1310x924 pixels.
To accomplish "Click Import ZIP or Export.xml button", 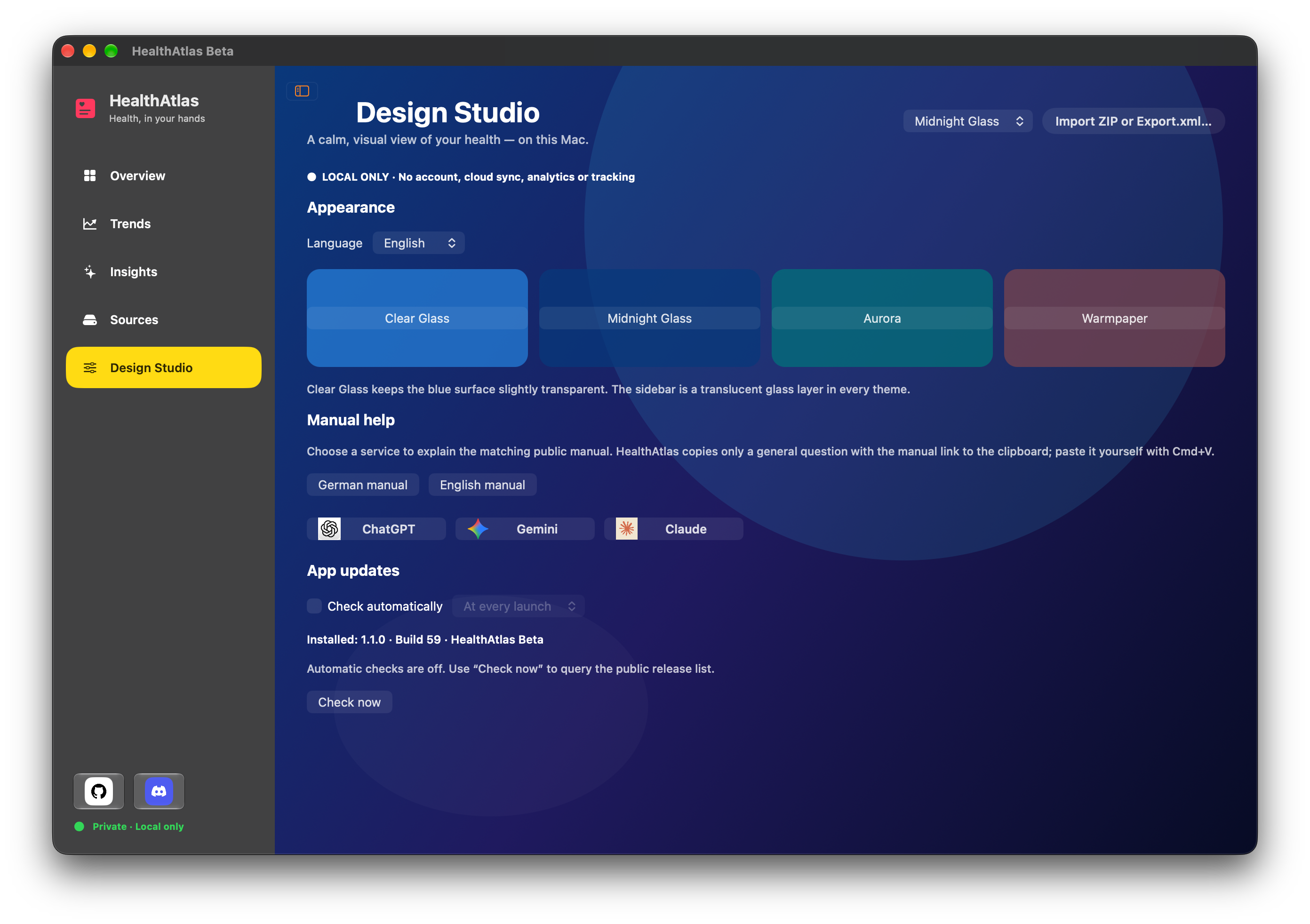I will (x=1133, y=121).
